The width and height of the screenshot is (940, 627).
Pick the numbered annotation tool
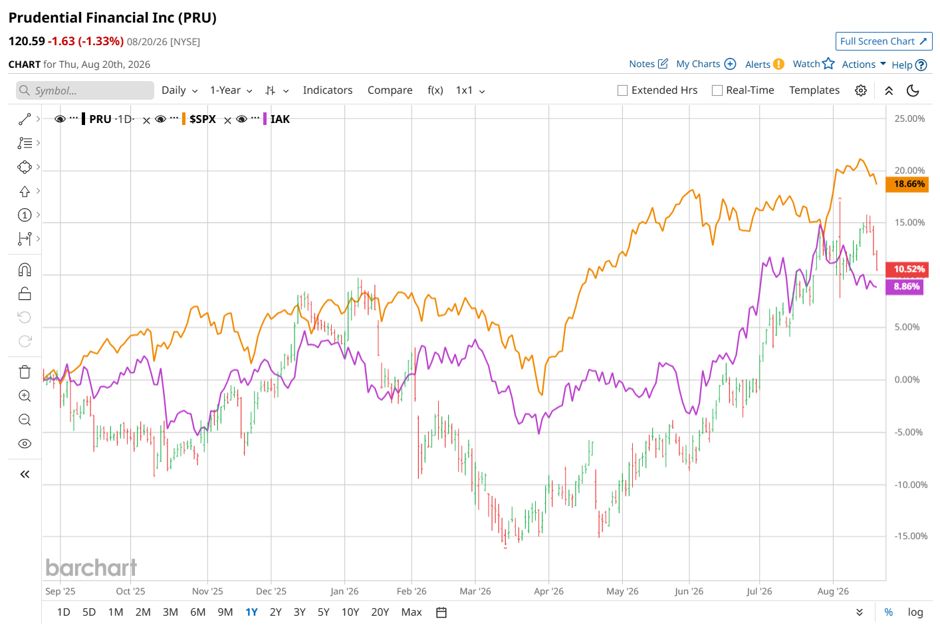coord(25,215)
